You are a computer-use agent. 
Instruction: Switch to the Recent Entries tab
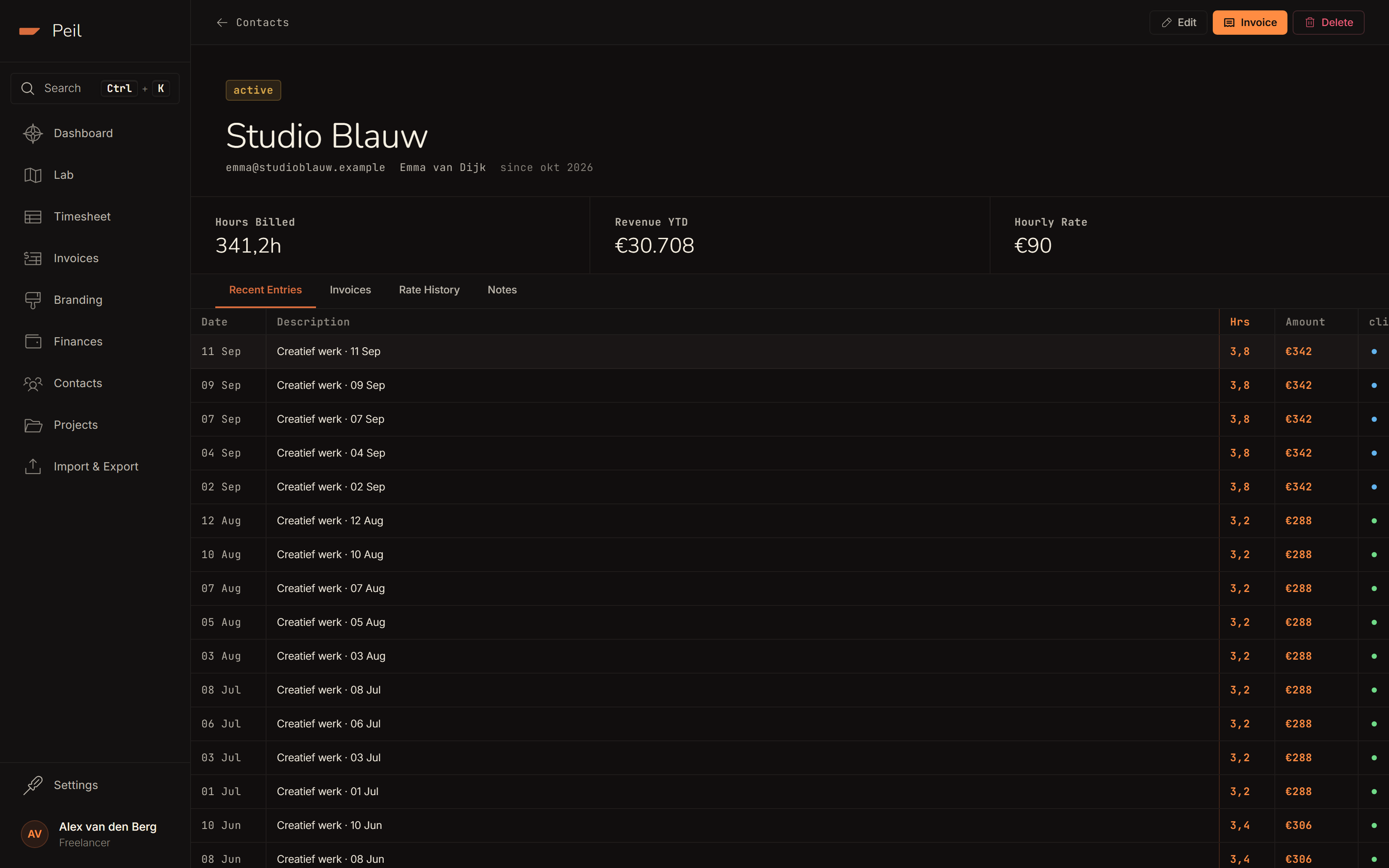click(265, 290)
